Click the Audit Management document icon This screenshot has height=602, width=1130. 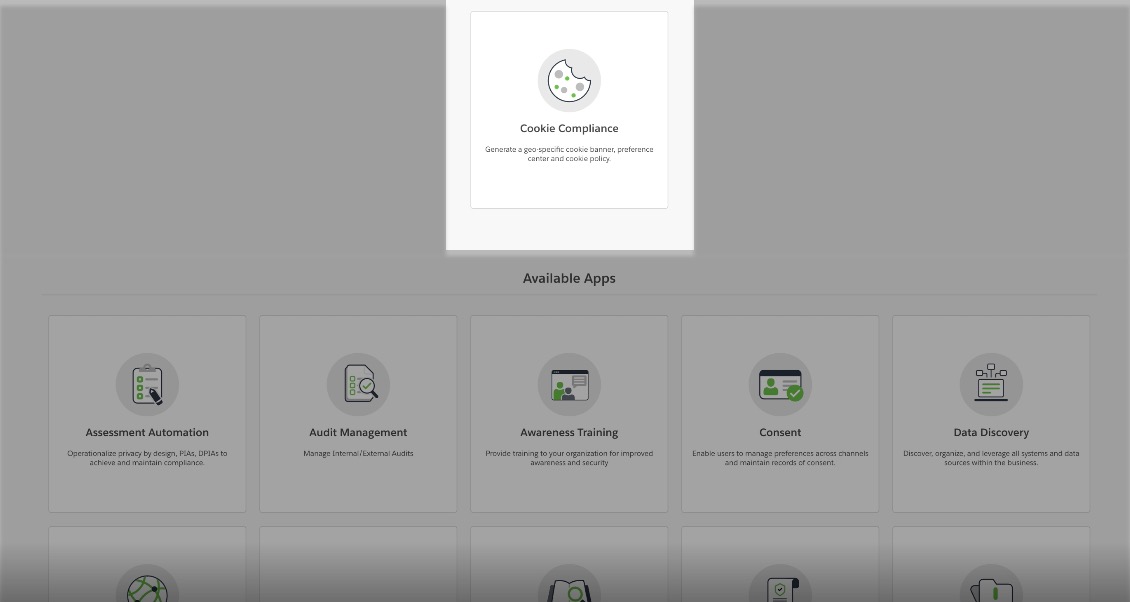tap(358, 384)
